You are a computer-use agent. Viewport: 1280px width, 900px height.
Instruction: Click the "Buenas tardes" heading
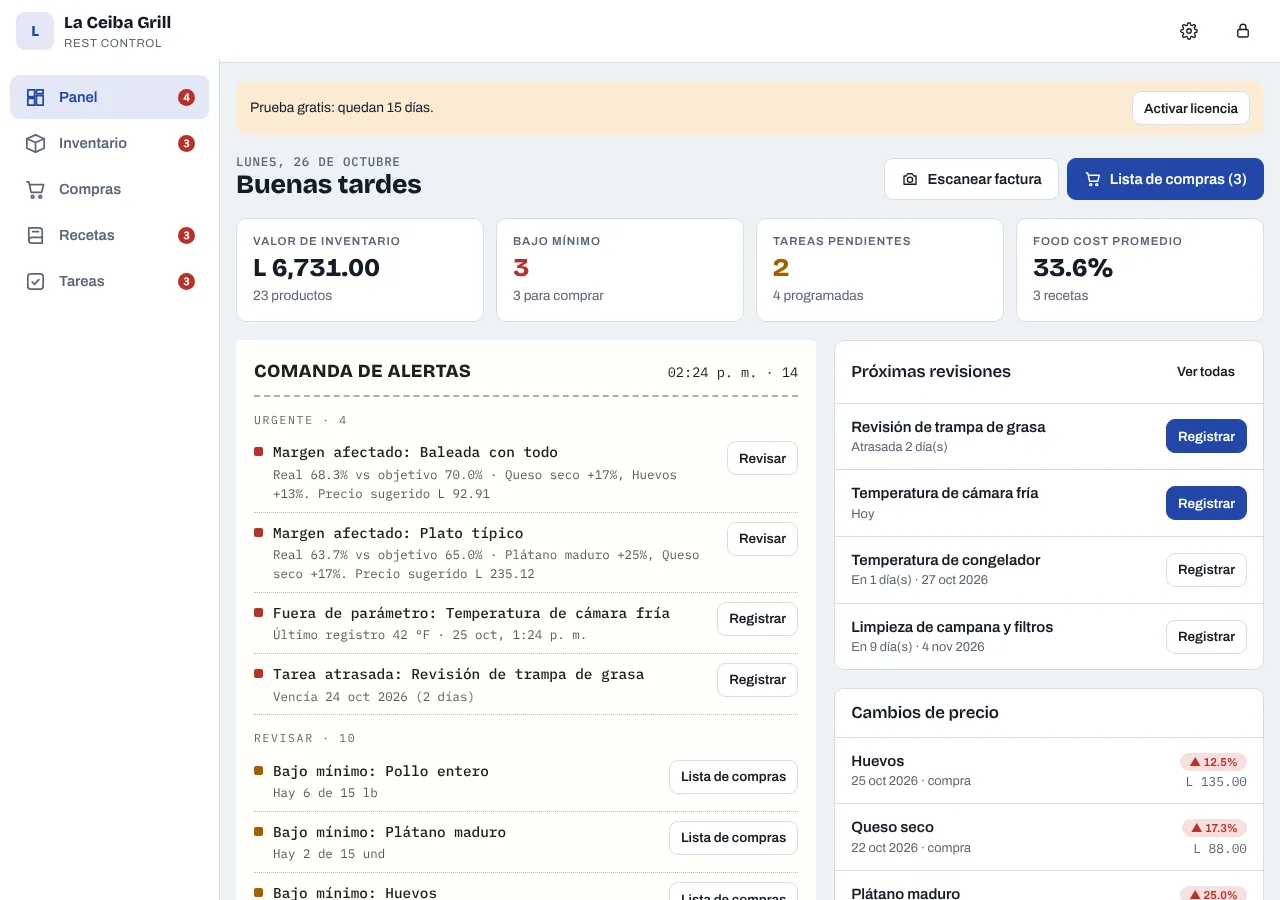click(x=329, y=185)
